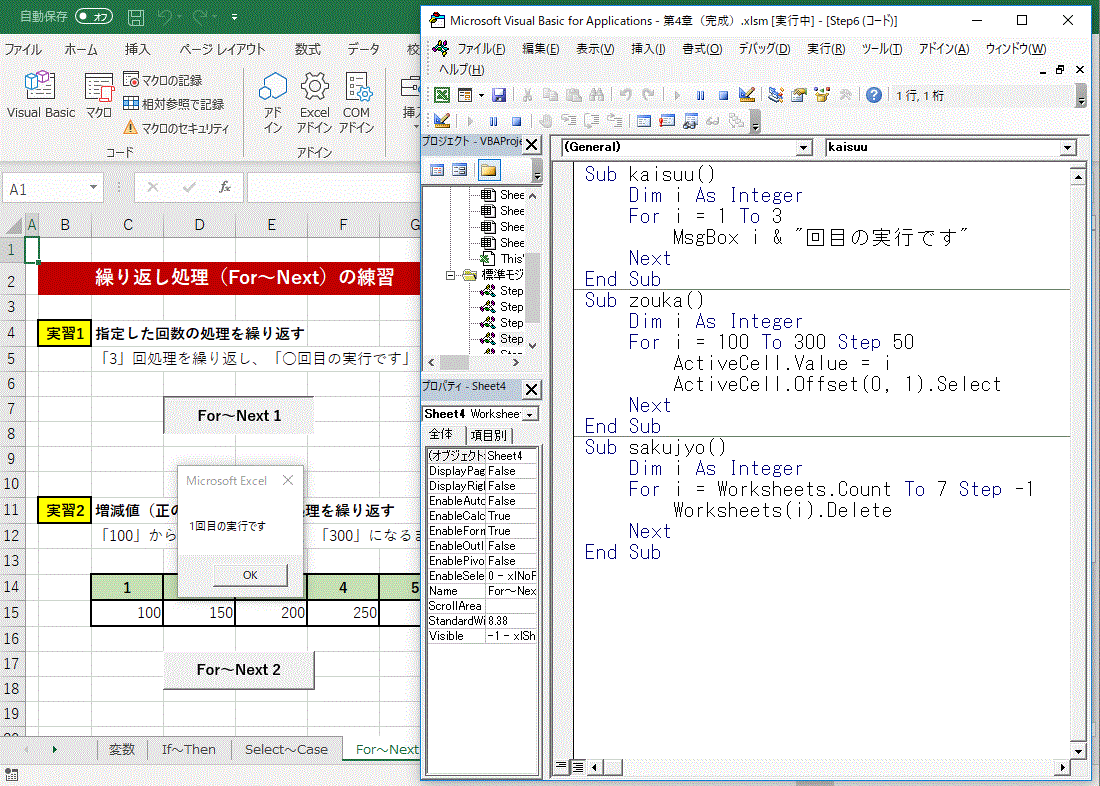The height and width of the screenshot is (786, 1100).
Task: Click the Copy icon in VBA standard toolbar
Action: point(551,95)
